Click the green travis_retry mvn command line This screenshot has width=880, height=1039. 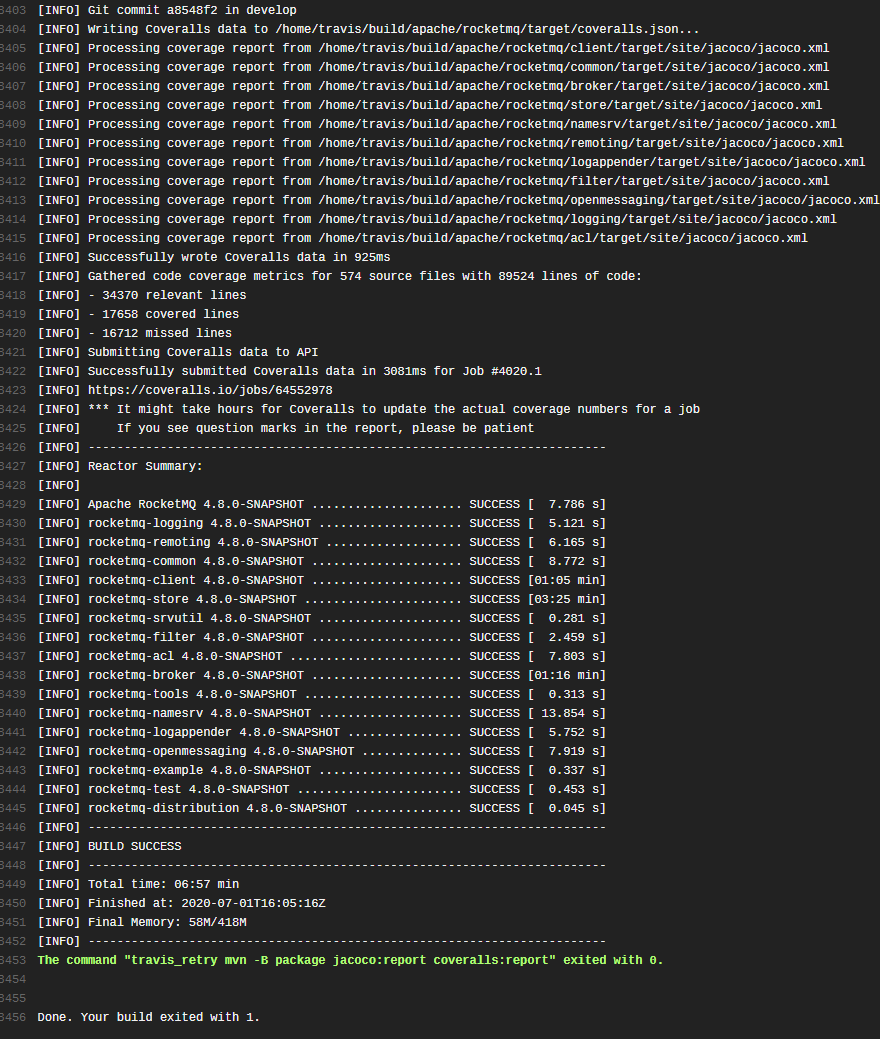(351, 960)
